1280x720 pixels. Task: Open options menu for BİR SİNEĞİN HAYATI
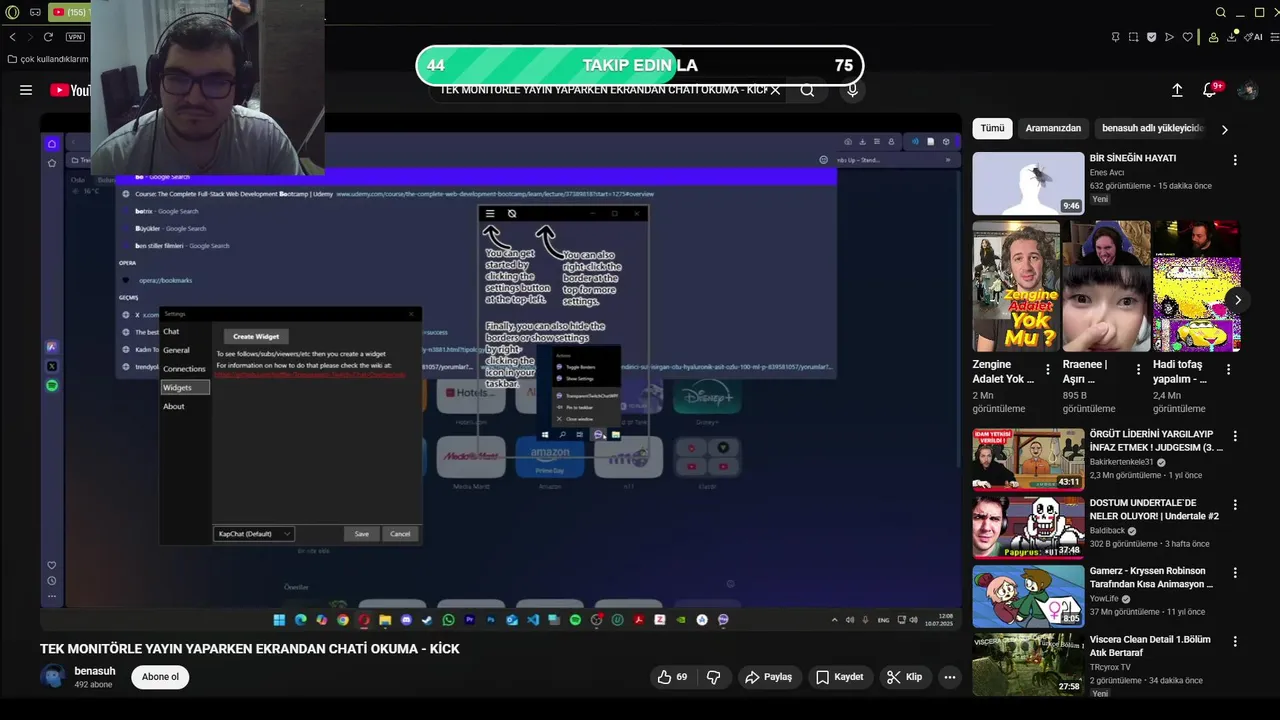1235,160
